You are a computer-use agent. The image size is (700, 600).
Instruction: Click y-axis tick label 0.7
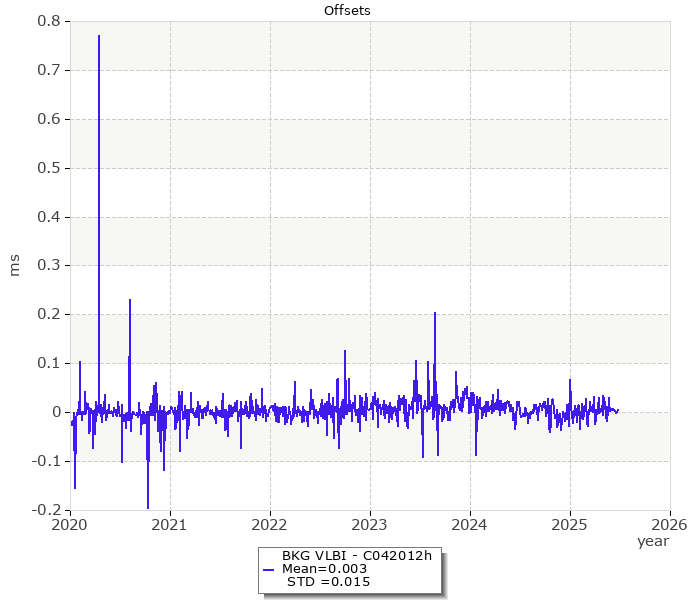point(49,70)
